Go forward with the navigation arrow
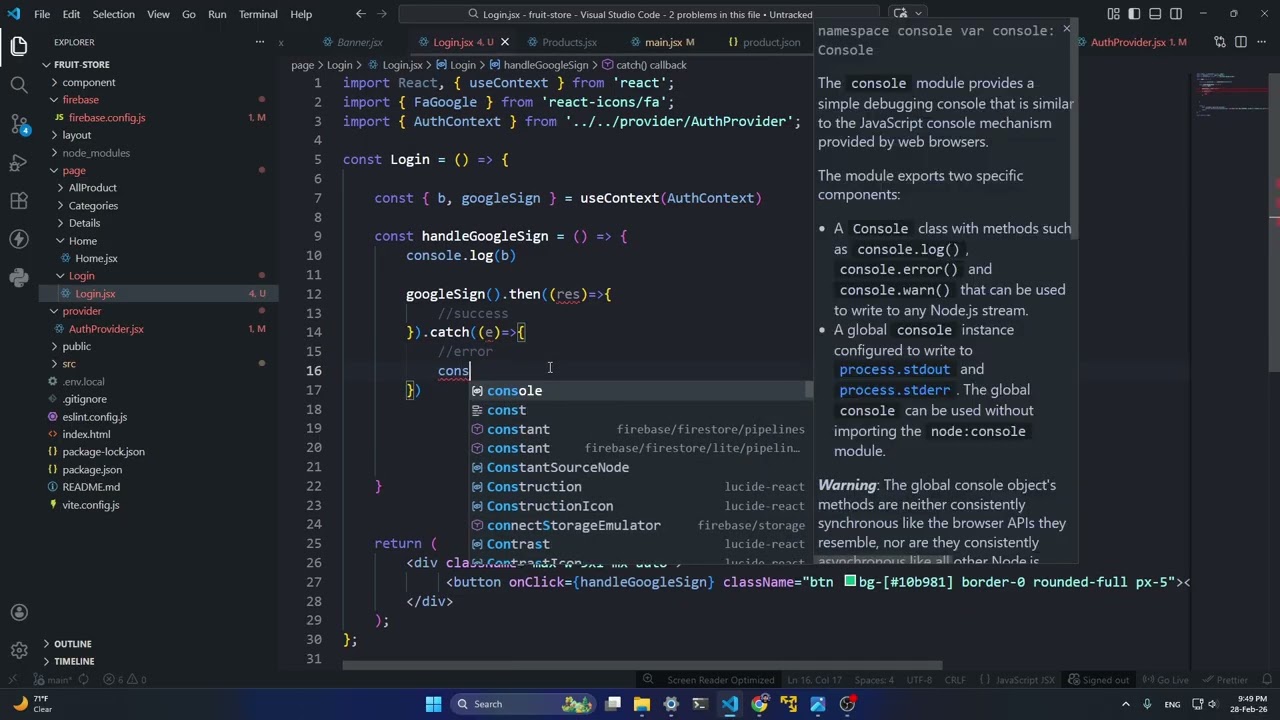The width and height of the screenshot is (1280, 720). [x=383, y=14]
